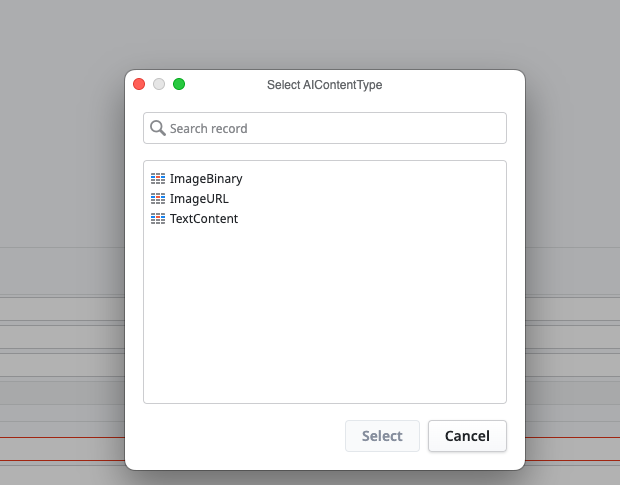Select the ImageBinary record icon
Viewport: 620px width, 485px height.
point(158,179)
